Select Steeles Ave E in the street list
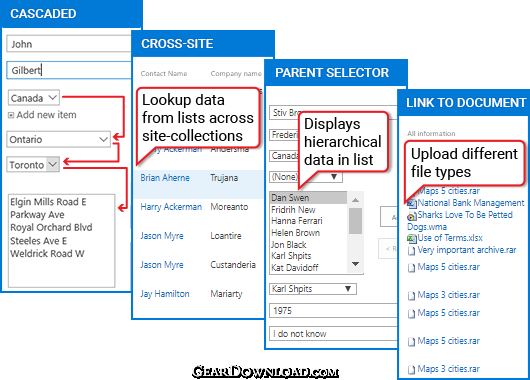Image resolution: width=530 pixels, height=380 pixels. click(x=38, y=241)
